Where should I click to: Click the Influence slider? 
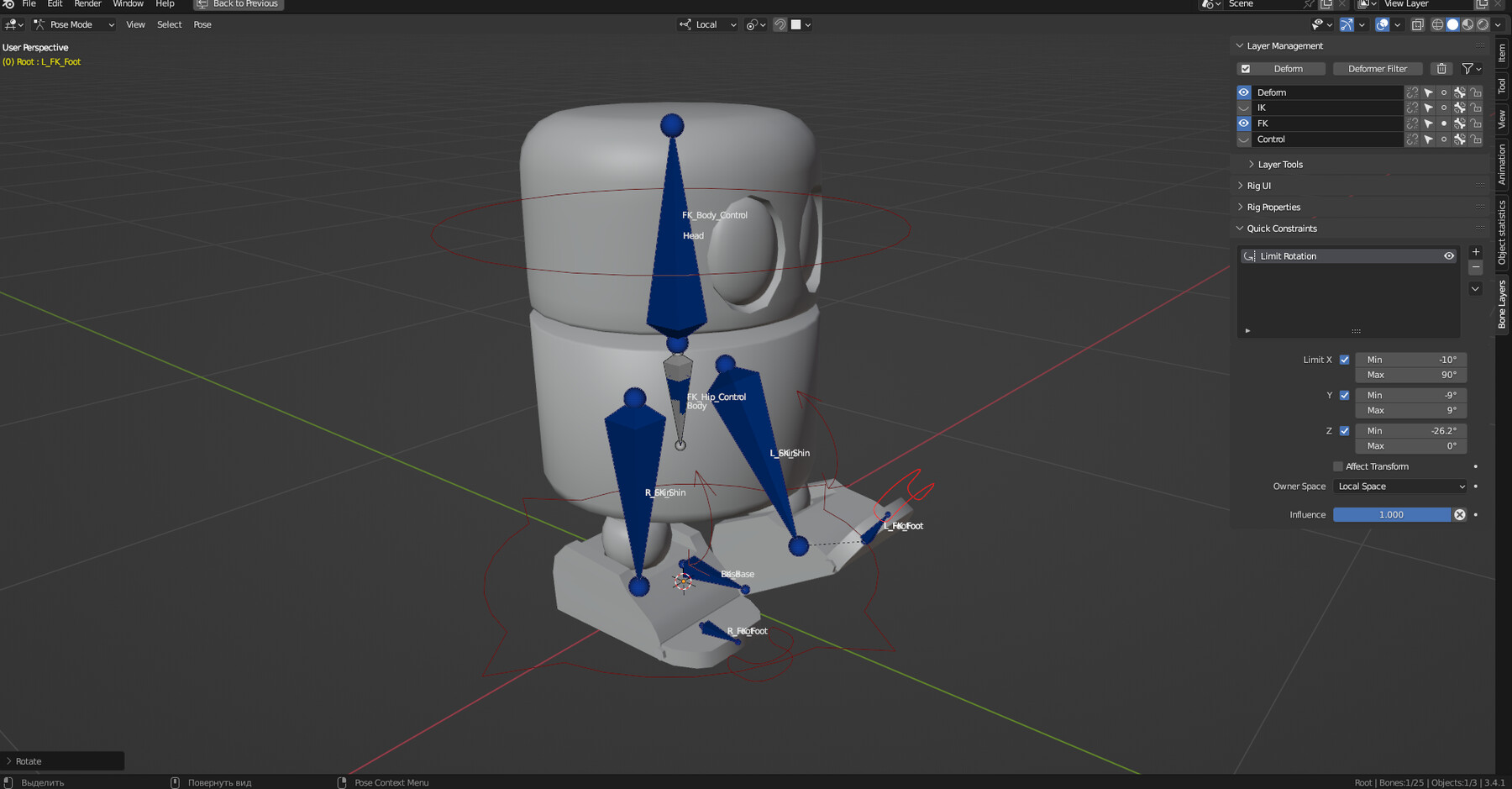(1391, 514)
